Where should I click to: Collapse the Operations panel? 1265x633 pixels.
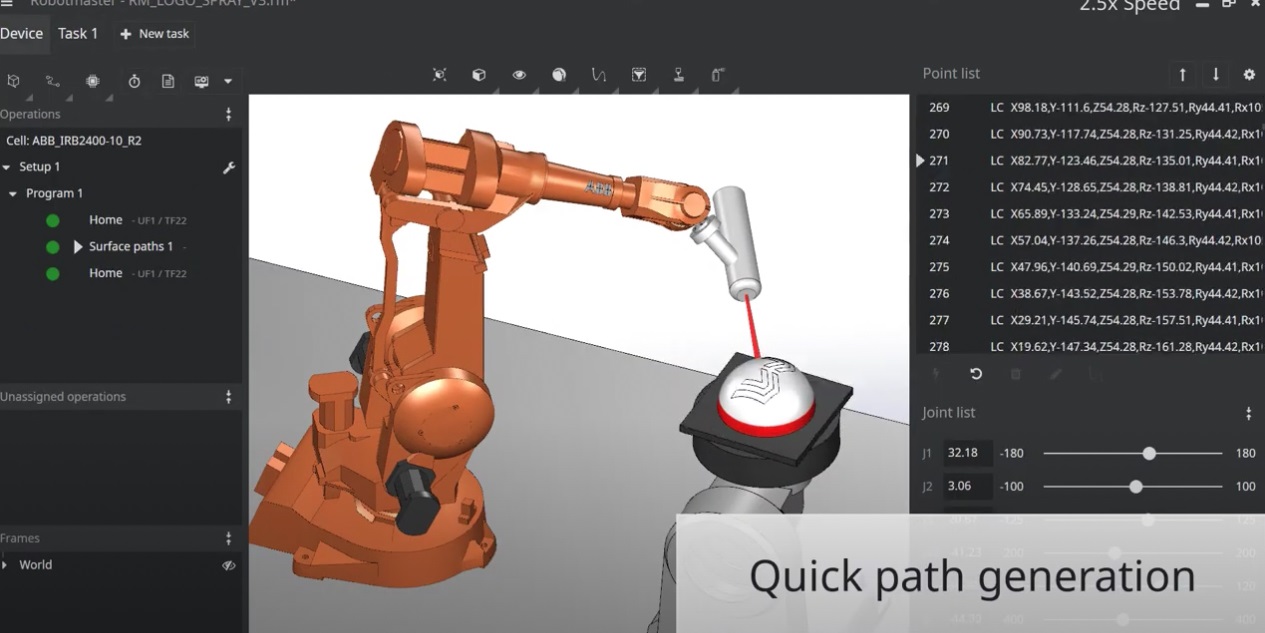[x=228, y=114]
